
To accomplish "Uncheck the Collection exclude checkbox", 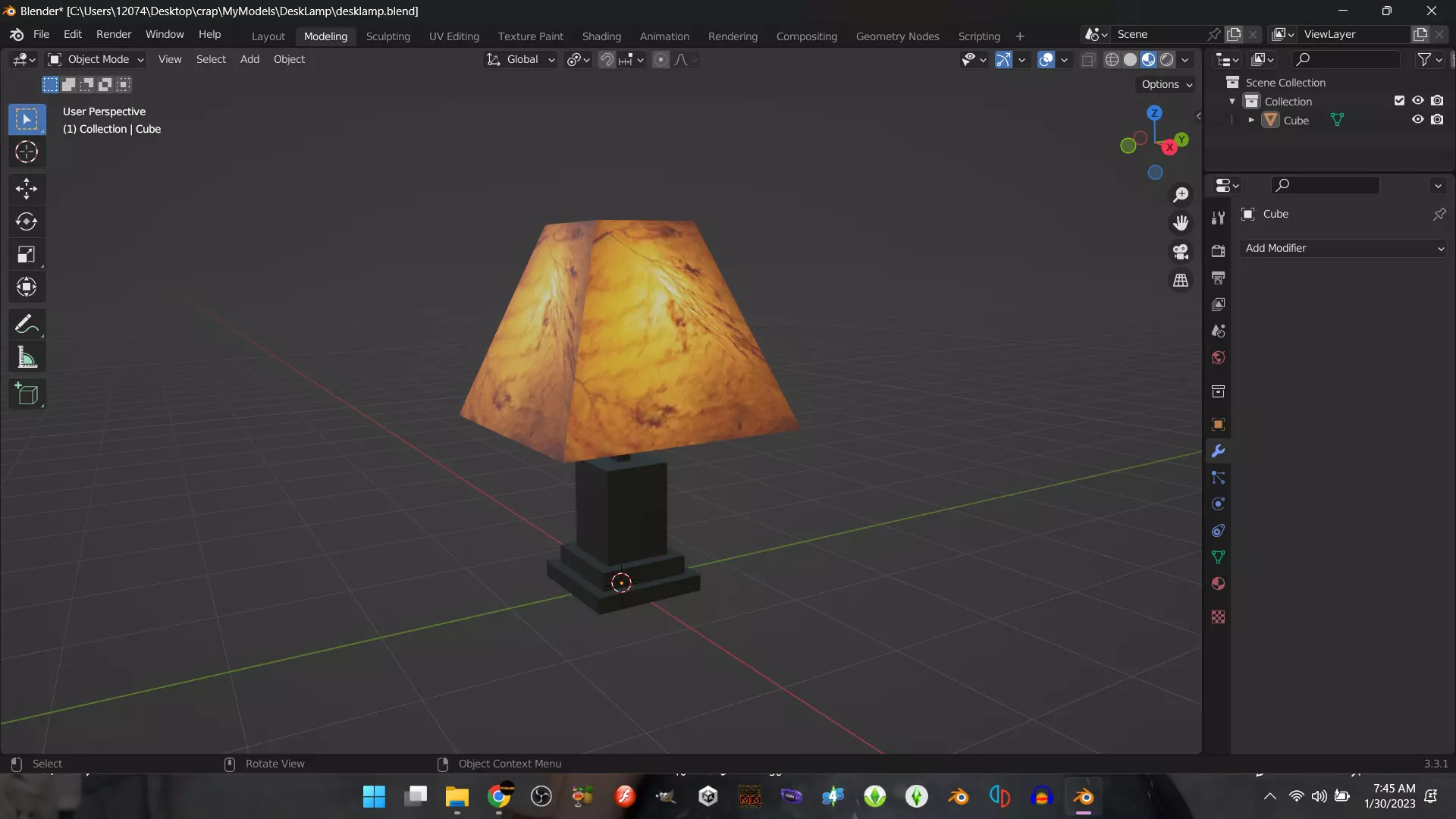I will [1399, 101].
